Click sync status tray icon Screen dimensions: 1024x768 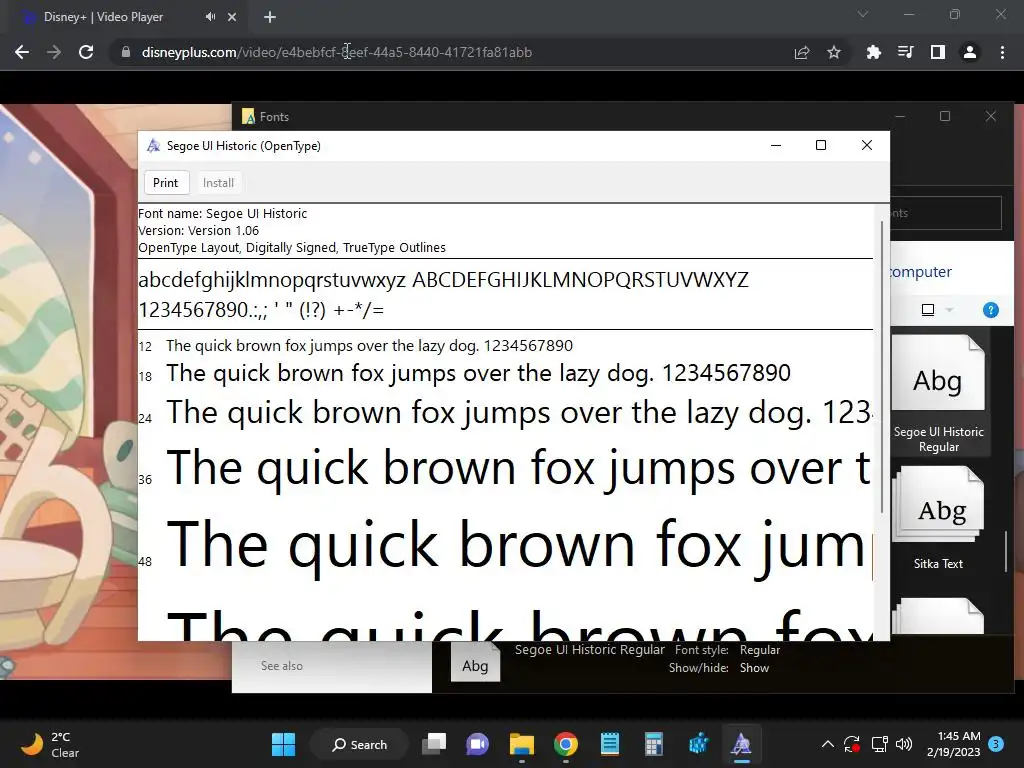click(852, 744)
